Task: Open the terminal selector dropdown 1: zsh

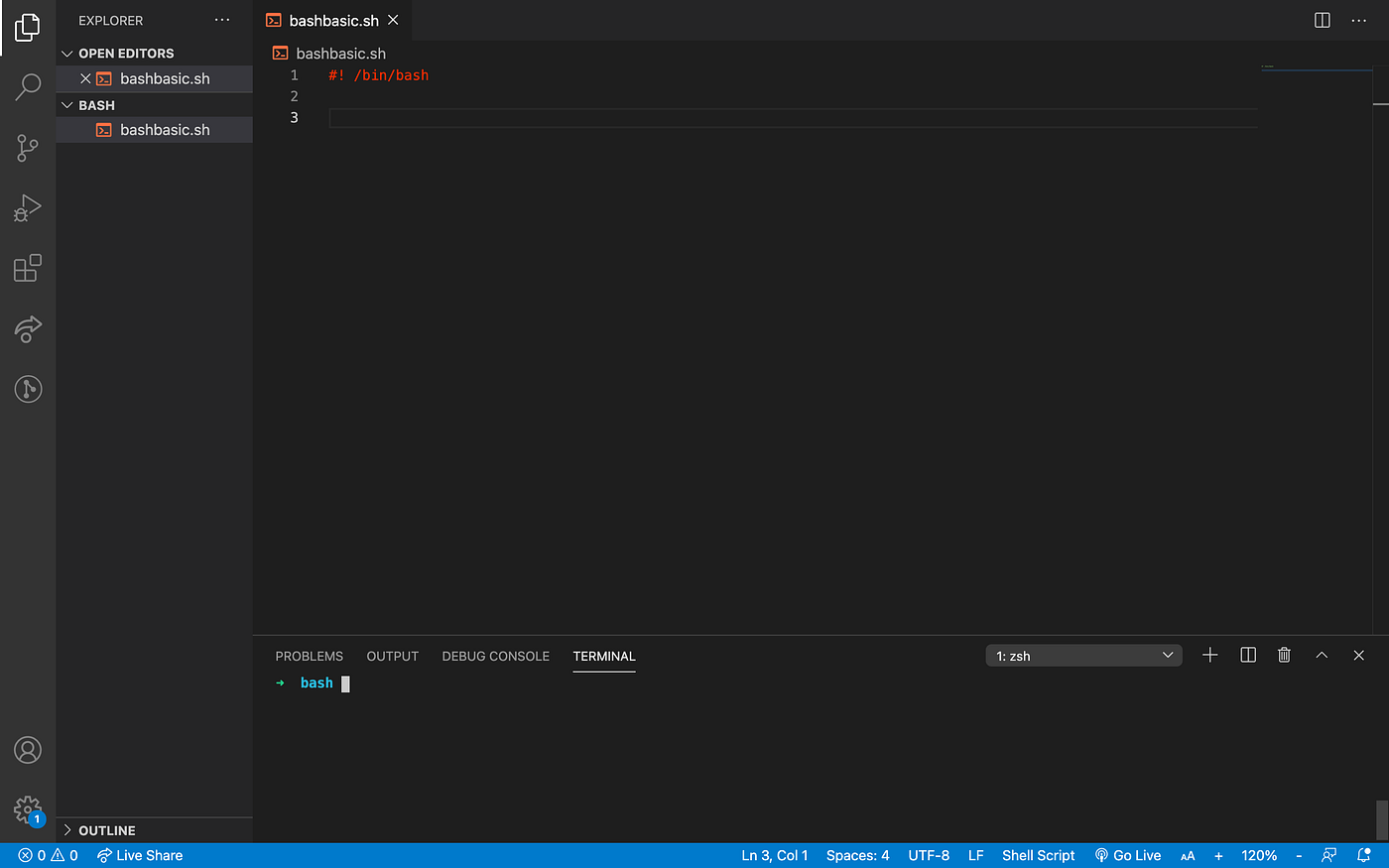Action: pos(1084,656)
